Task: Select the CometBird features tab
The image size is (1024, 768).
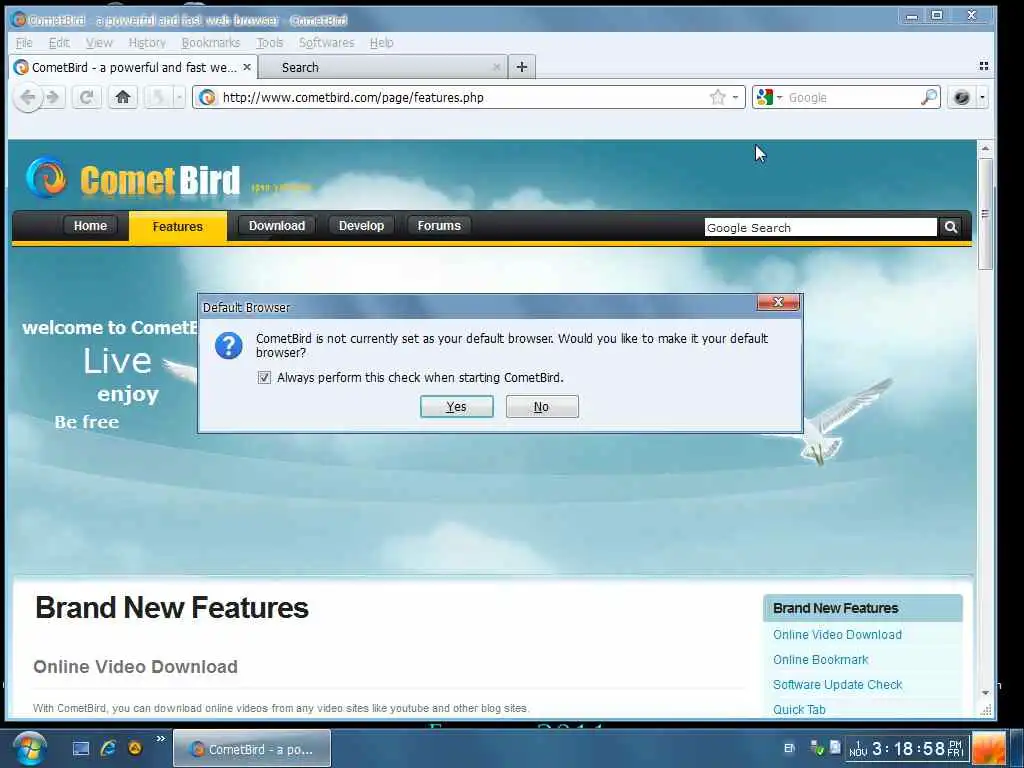Action: [x=134, y=67]
